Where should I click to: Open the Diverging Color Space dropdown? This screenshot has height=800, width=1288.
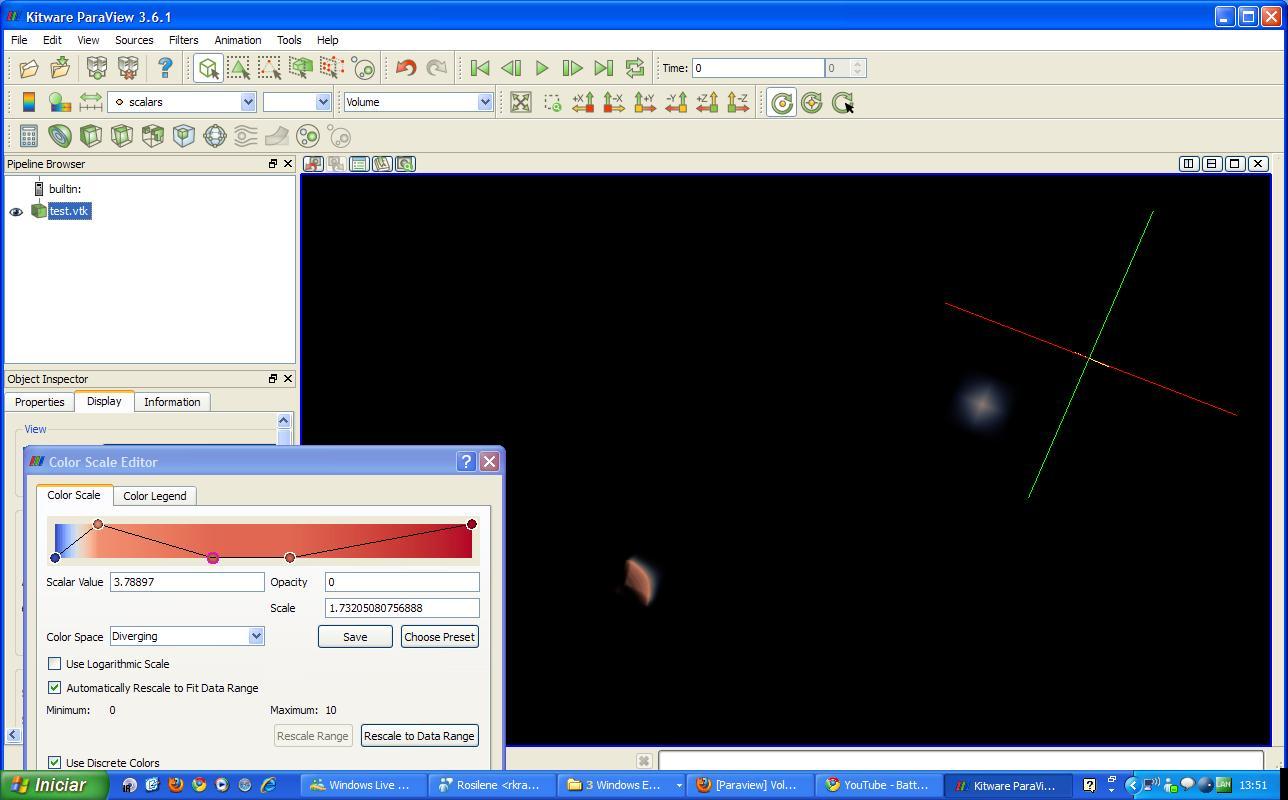click(x=187, y=636)
